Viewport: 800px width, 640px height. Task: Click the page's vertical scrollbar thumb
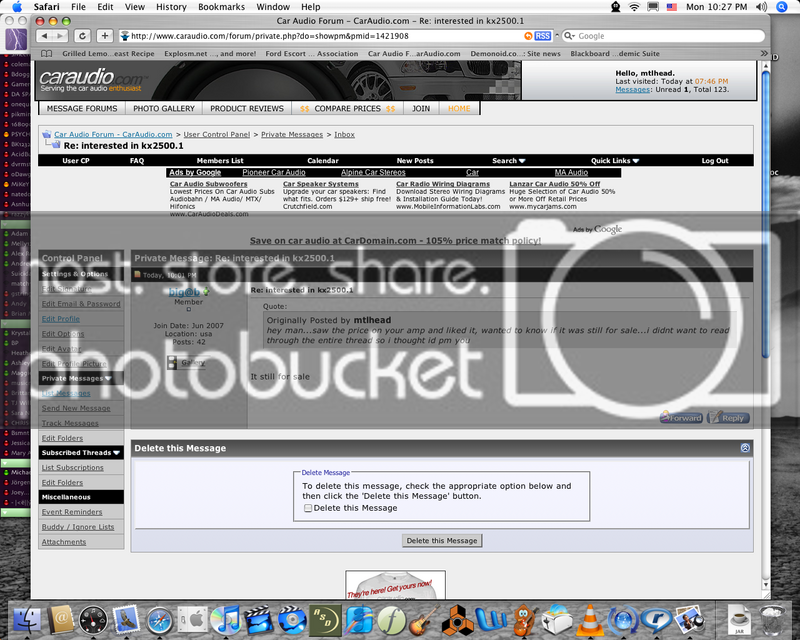click(765, 214)
